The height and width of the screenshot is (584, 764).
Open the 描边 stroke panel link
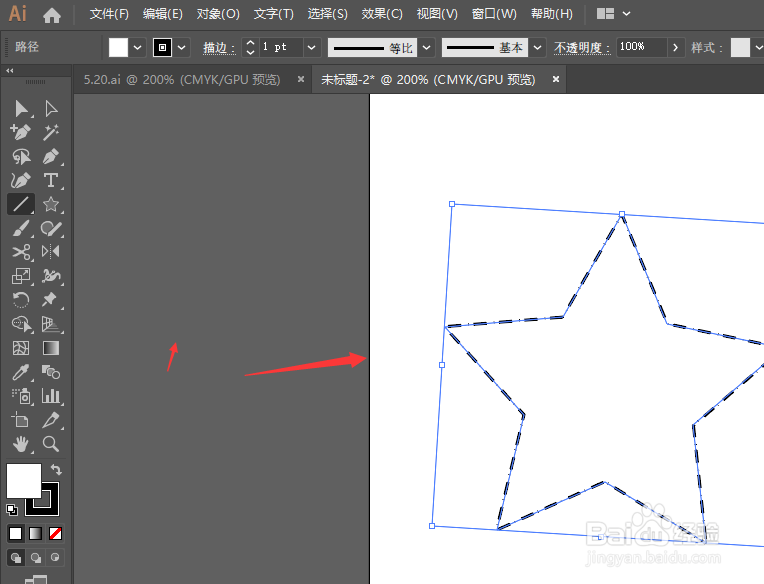tap(219, 48)
